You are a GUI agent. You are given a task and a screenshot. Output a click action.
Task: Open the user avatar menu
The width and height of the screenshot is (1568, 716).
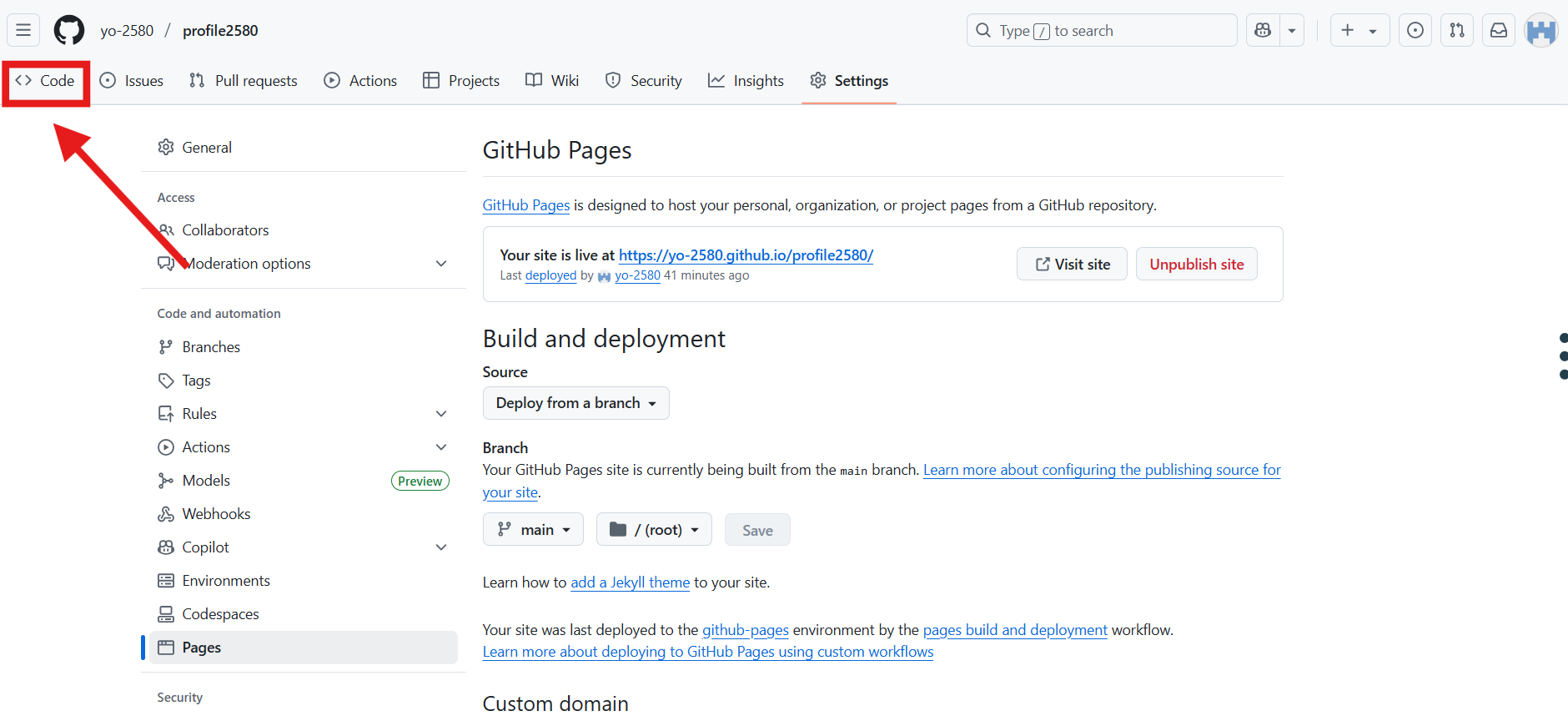point(1541,30)
